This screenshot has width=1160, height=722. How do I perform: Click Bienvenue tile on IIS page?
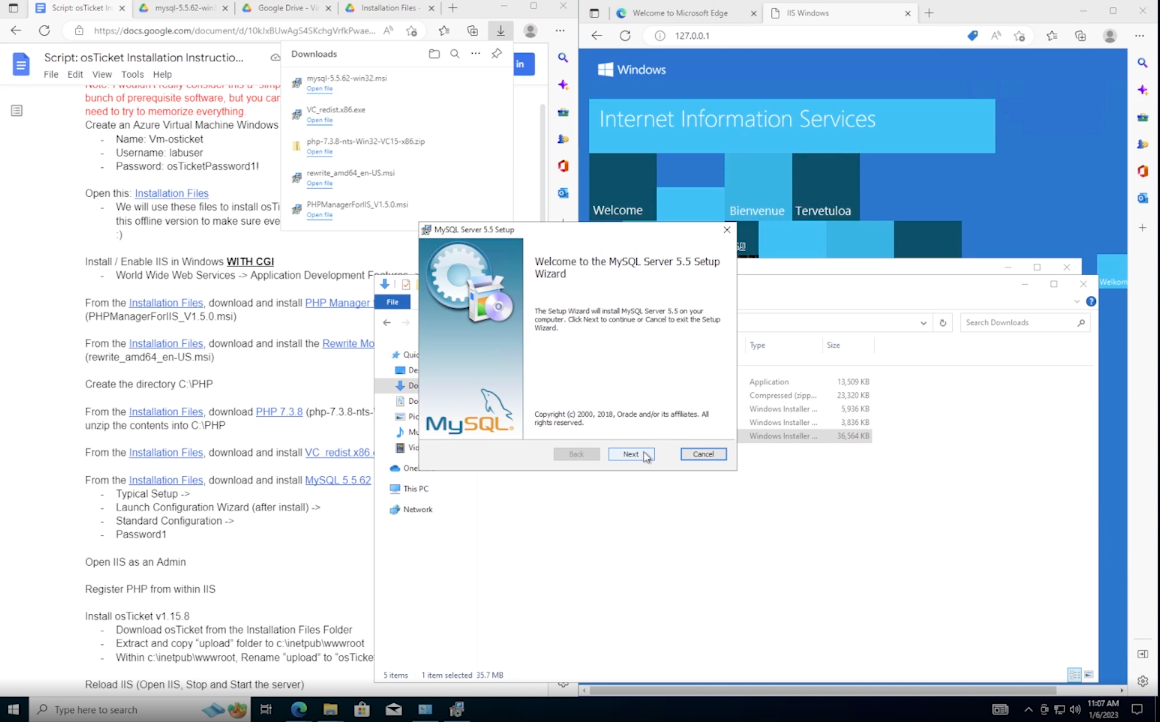point(758,187)
